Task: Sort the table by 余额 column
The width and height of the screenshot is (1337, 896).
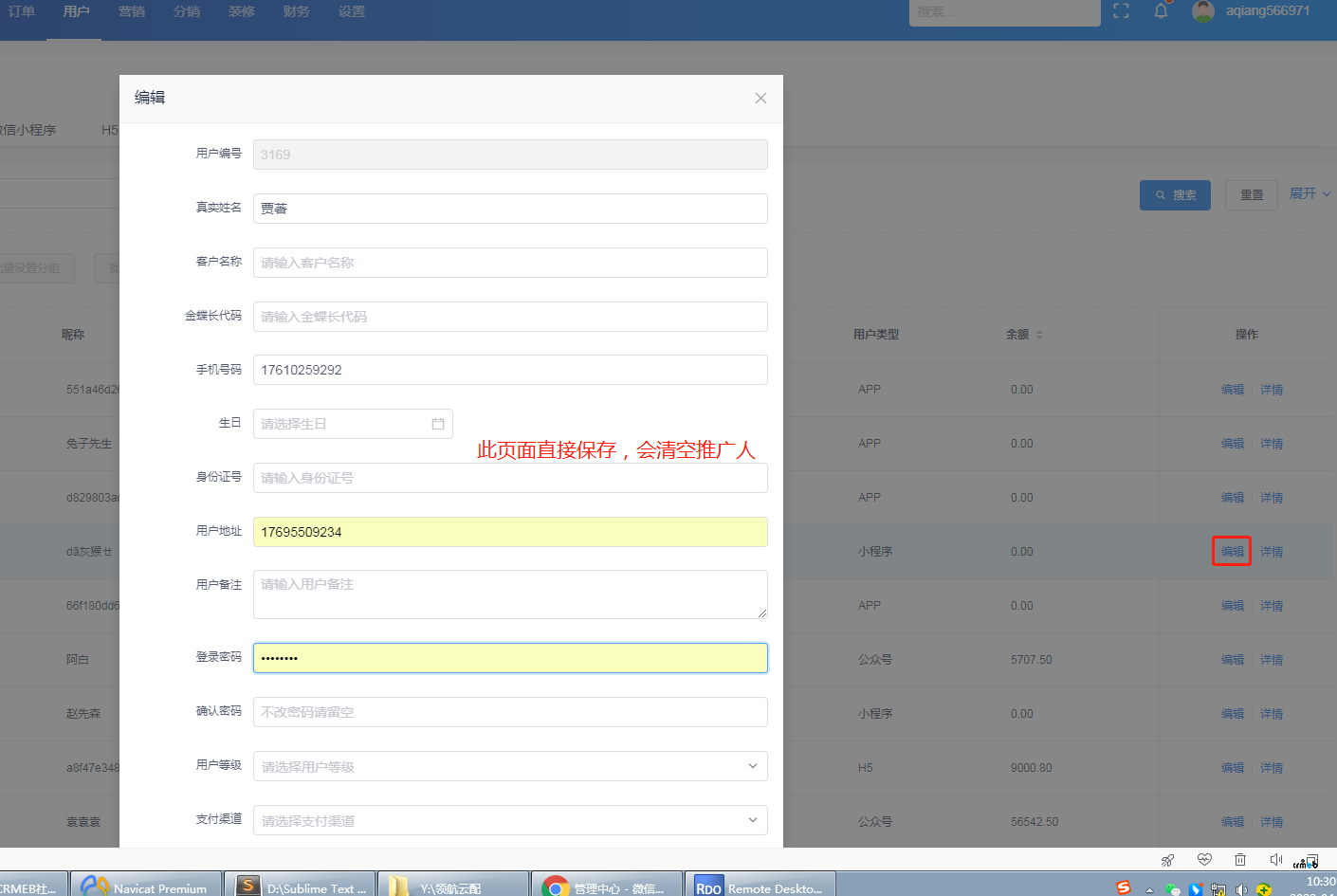Action: [1039, 335]
